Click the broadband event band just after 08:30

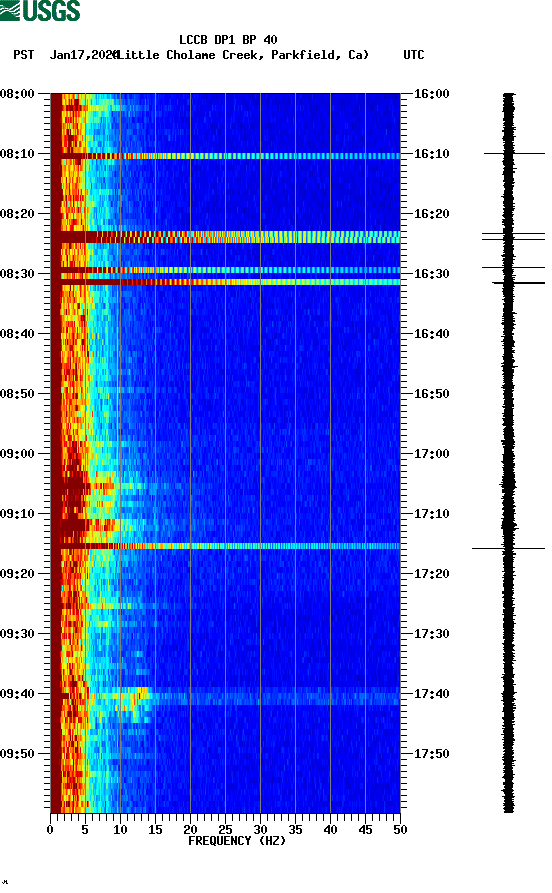225,282
